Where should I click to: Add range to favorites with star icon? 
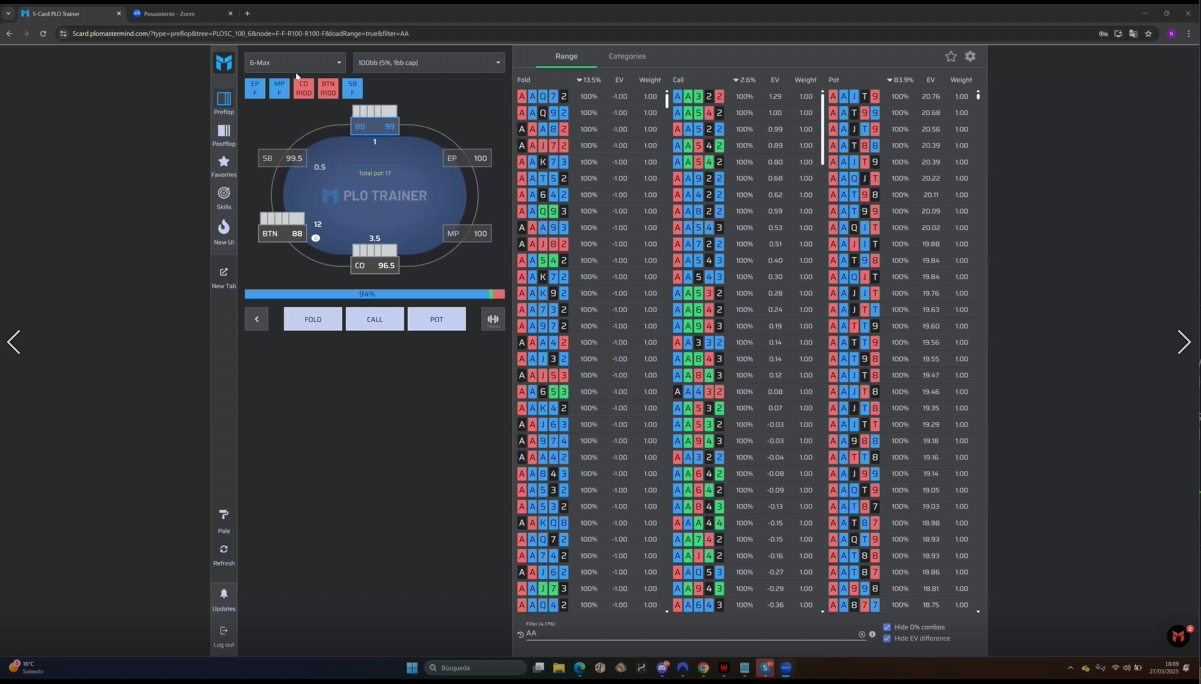pyautogui.click(x=951, y=57)
